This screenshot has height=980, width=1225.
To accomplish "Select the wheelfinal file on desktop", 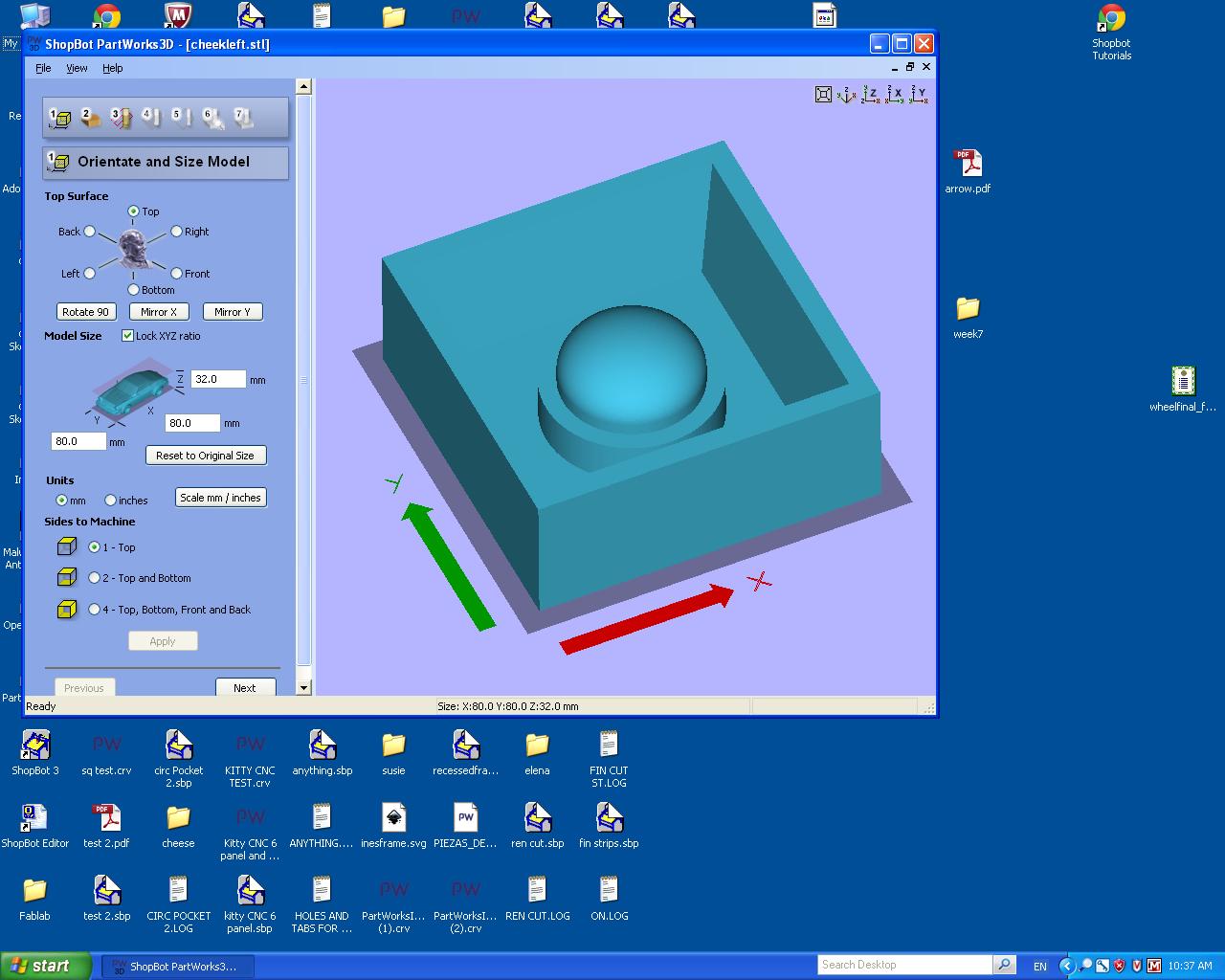I will (1183, 389).
